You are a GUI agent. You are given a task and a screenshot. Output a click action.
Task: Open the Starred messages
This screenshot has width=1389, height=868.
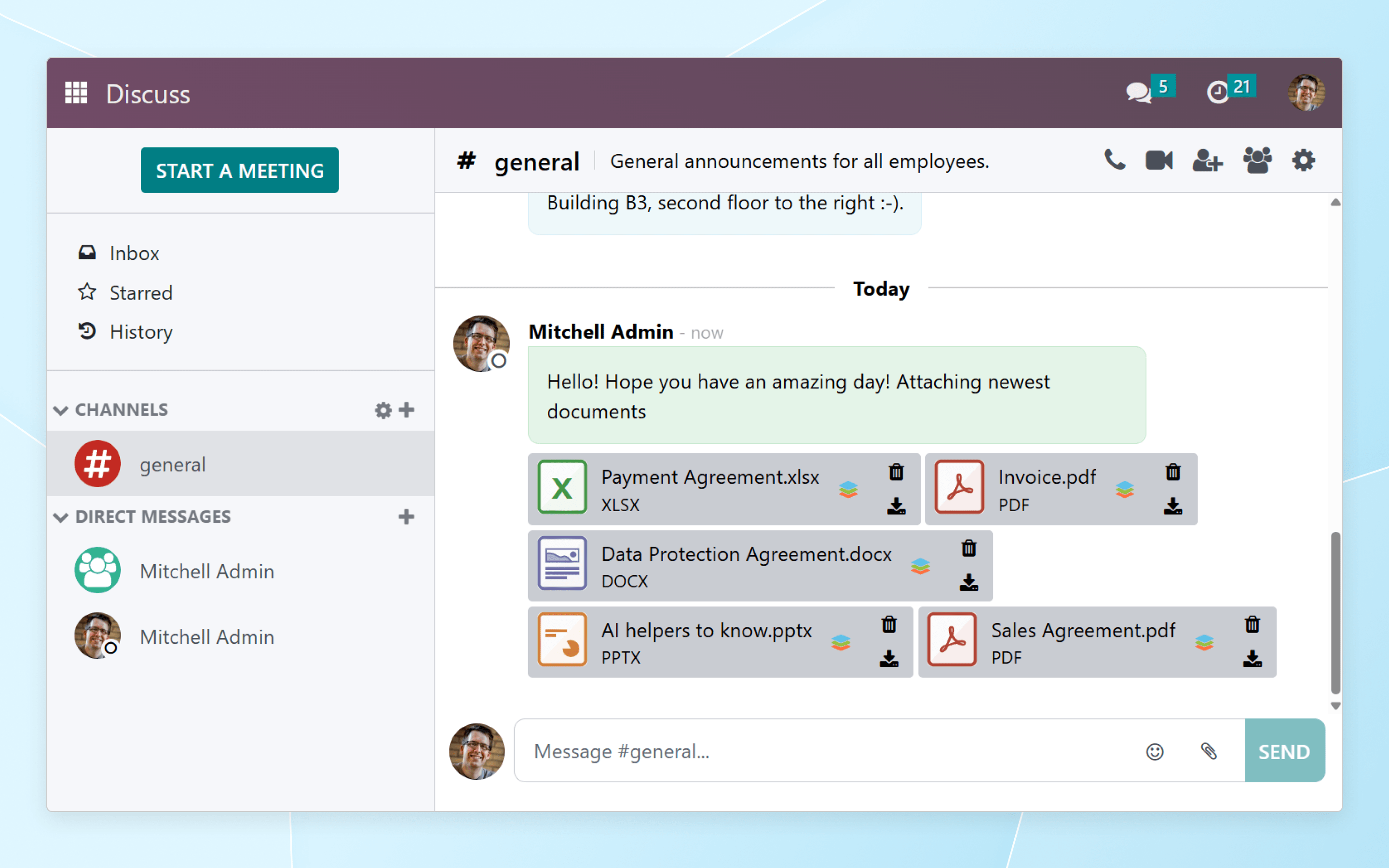point(141,293)
